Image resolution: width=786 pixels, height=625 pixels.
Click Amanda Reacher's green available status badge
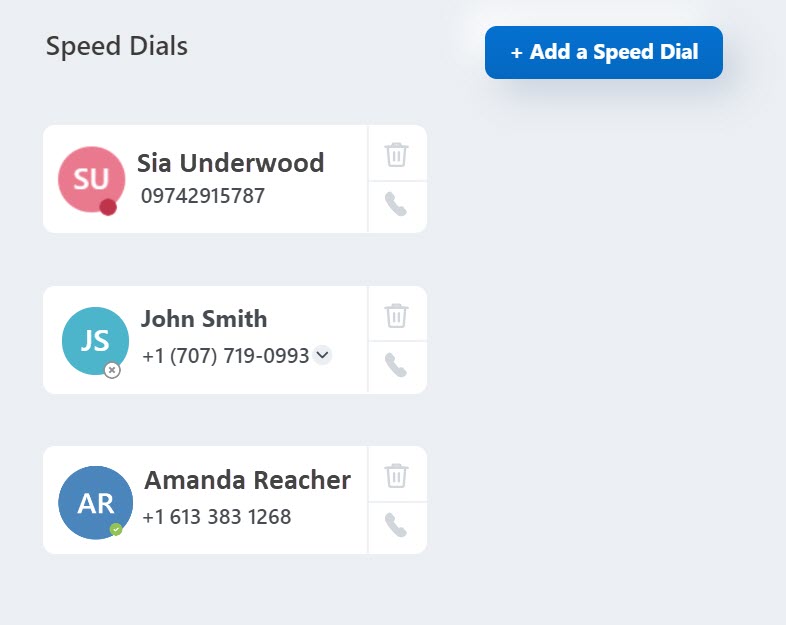click(x=116, y=529)
